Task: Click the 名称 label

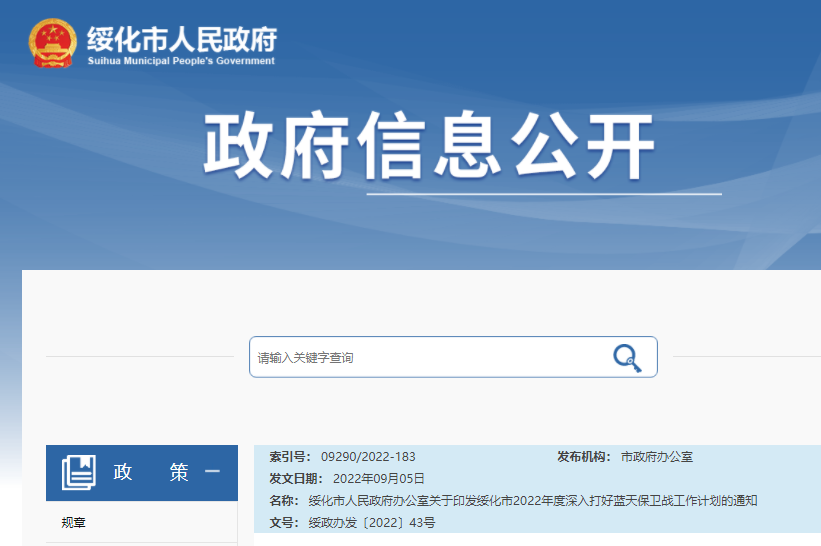Action: pos(284,501)
